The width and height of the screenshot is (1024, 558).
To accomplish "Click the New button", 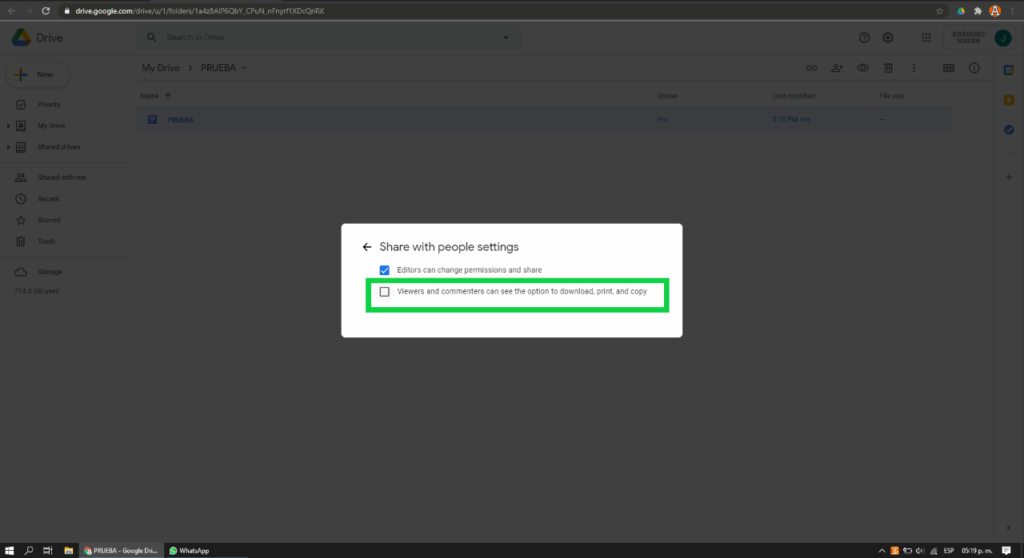I will (x=37, y=74).
